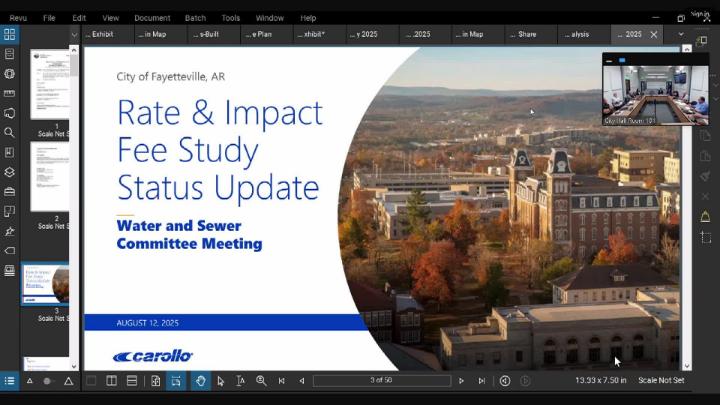Select page 3 thumbnail

coord(45,284)
